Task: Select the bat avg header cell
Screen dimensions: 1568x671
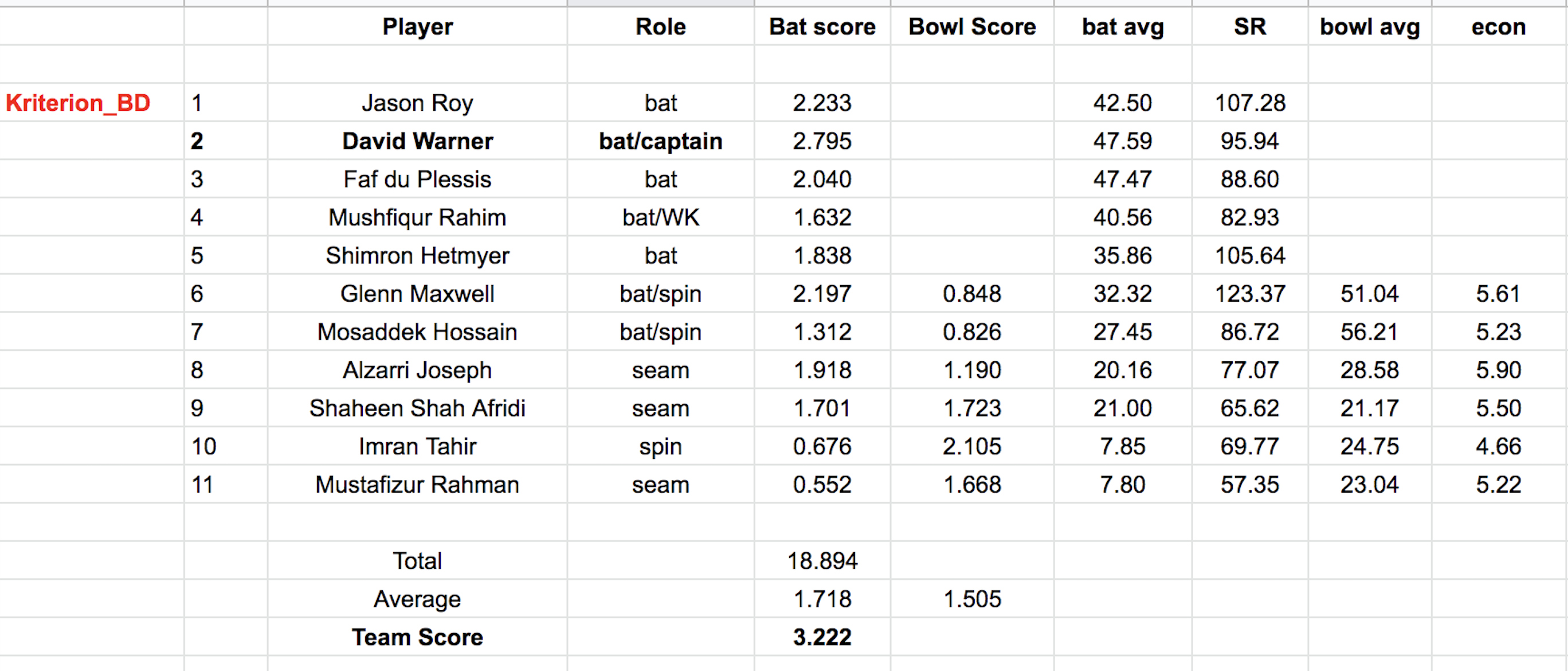Action: click(1123, 27)
